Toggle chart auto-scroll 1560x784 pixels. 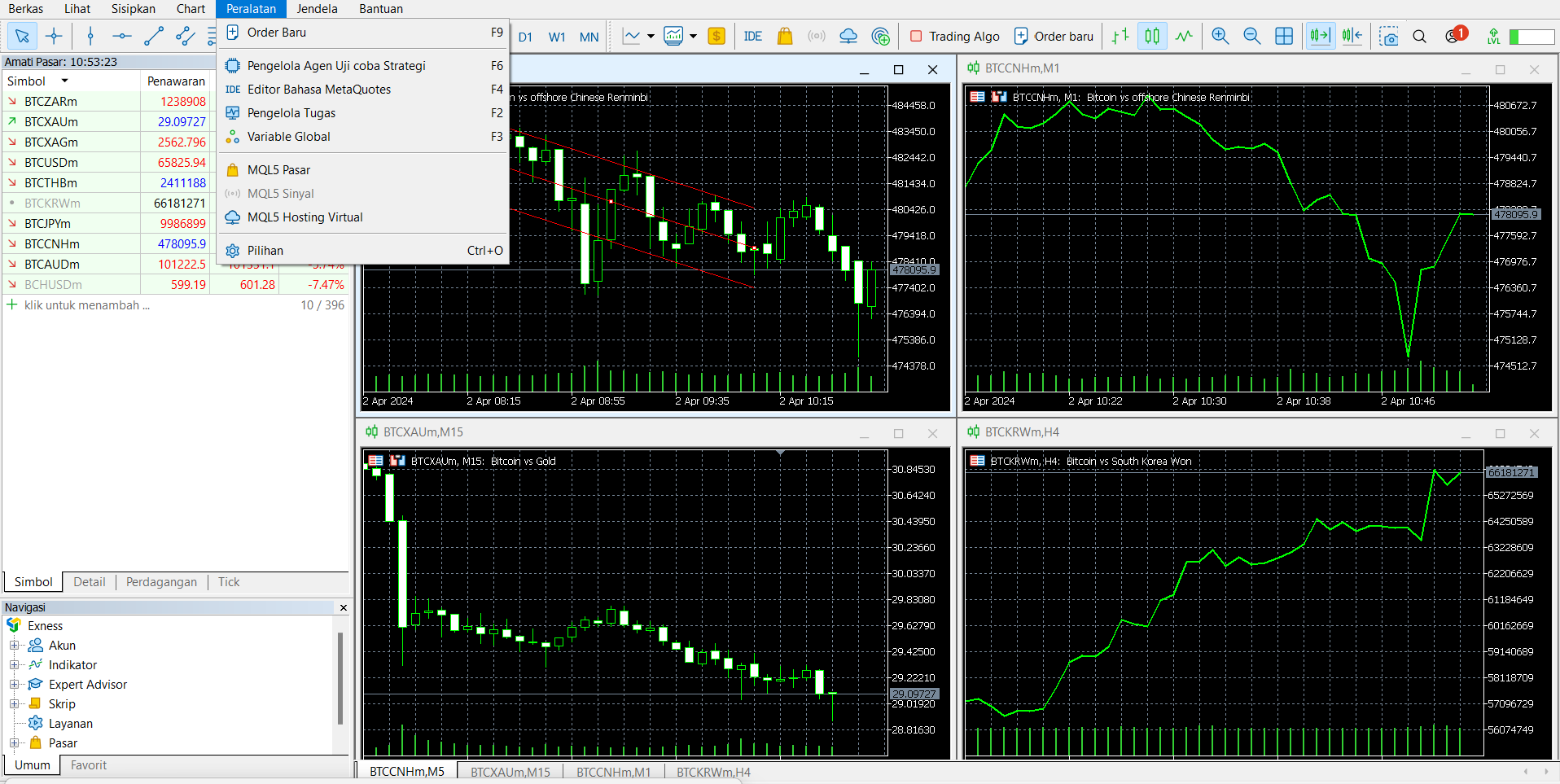coord(1321,36)
